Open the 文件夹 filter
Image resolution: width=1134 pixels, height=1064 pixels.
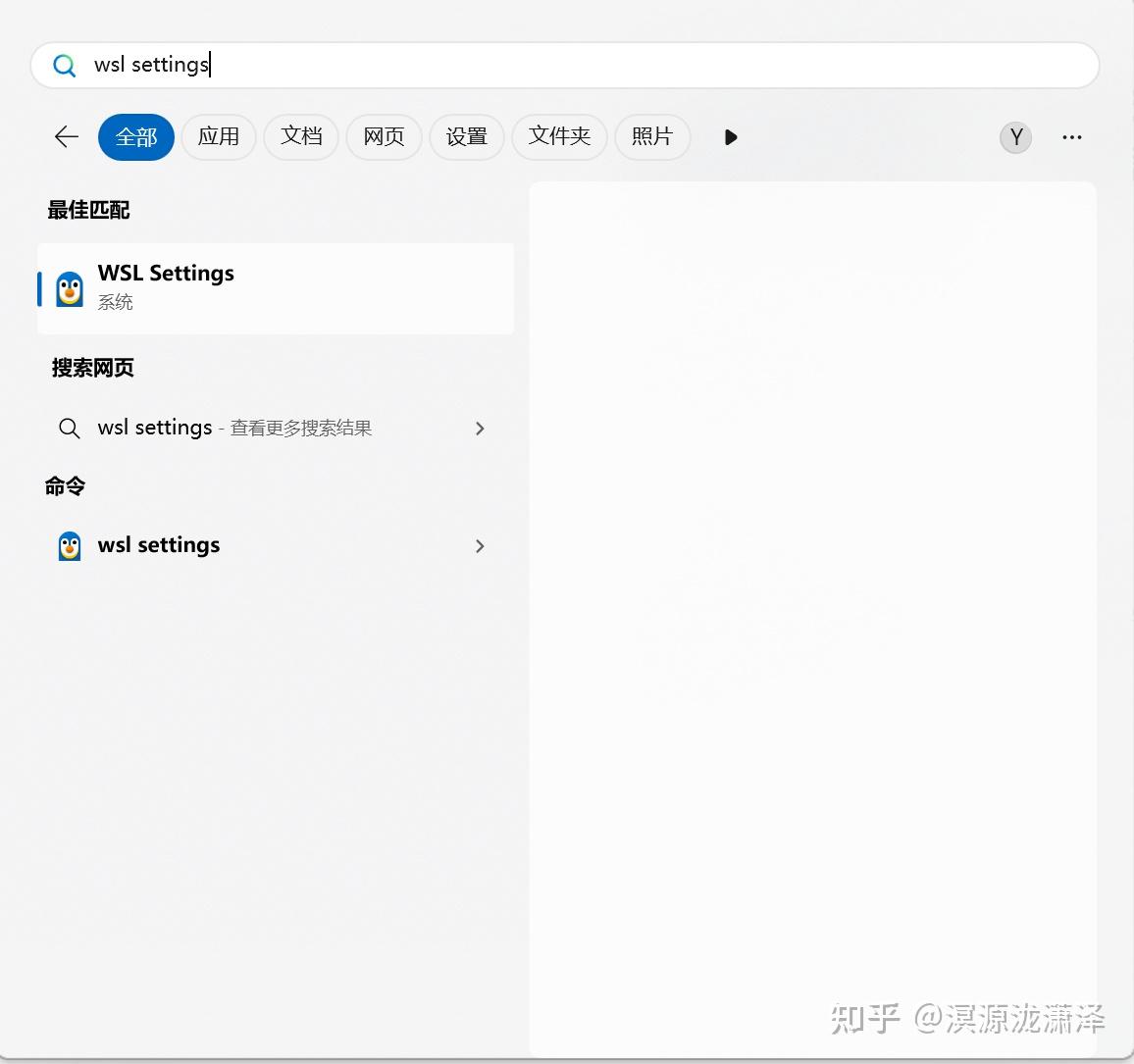[559, 137]
